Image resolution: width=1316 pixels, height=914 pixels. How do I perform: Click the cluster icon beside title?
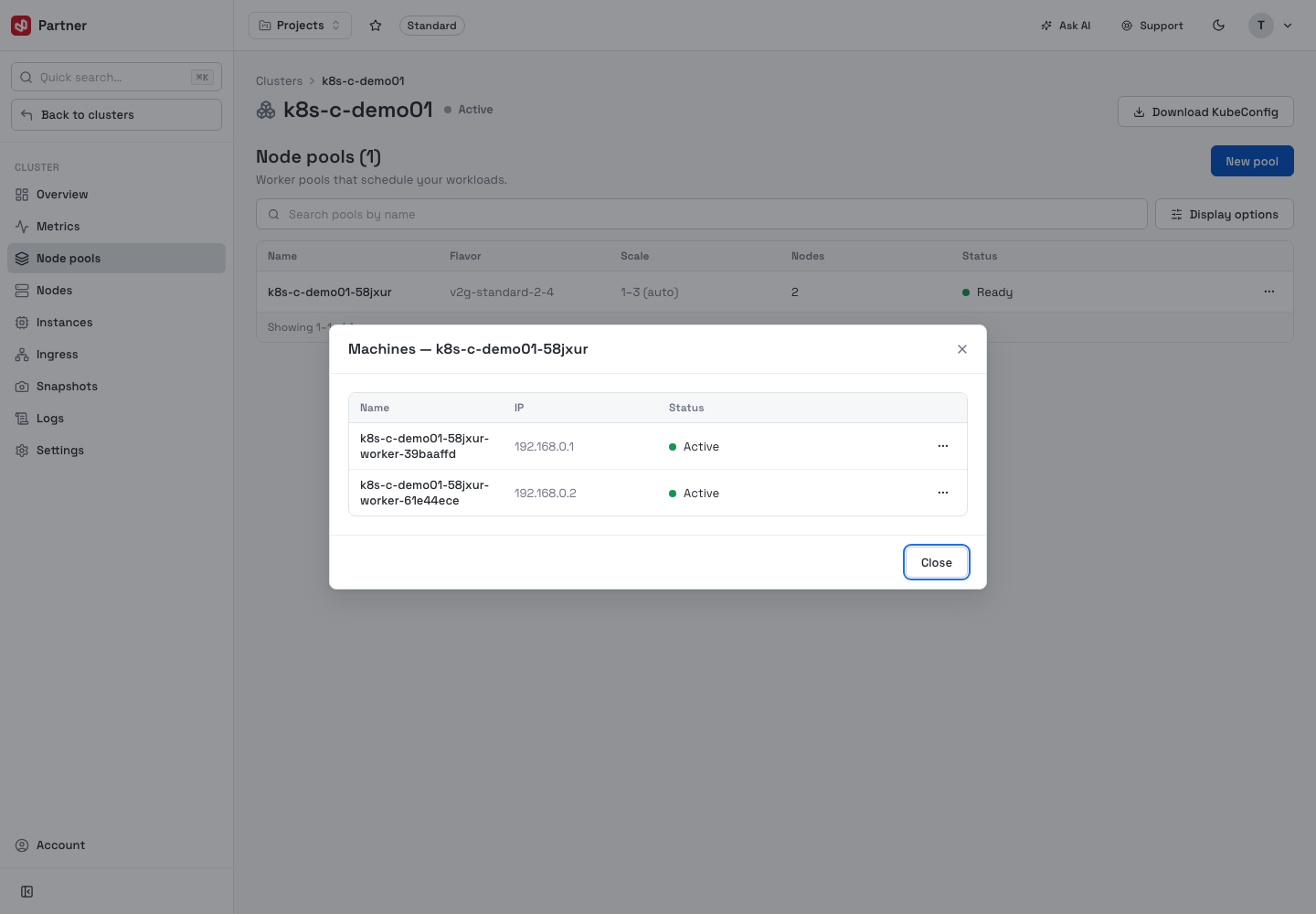click(266, 110)
